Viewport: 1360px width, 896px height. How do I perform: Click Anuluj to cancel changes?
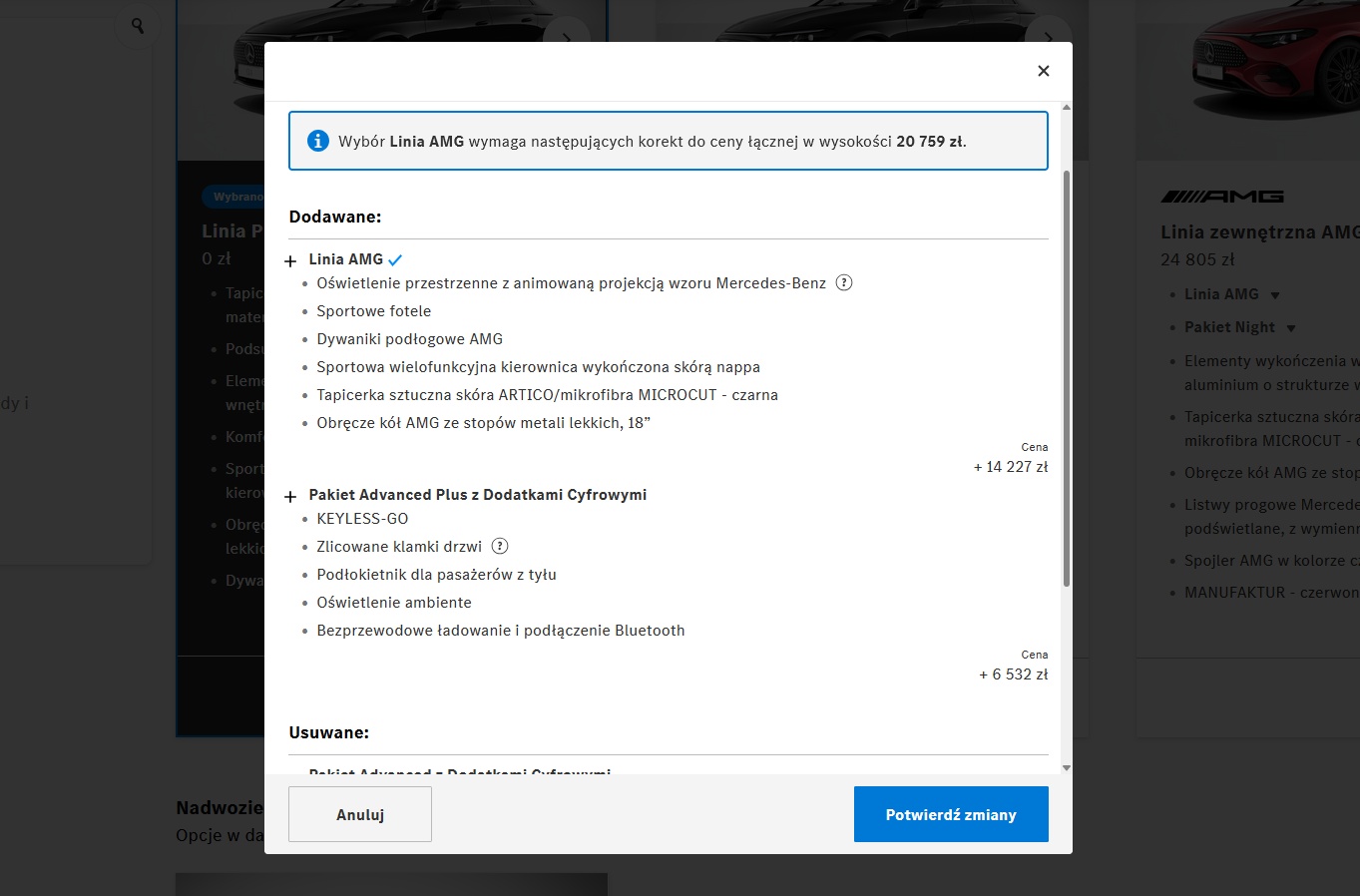pyautogui.click(x=360, y=814)
